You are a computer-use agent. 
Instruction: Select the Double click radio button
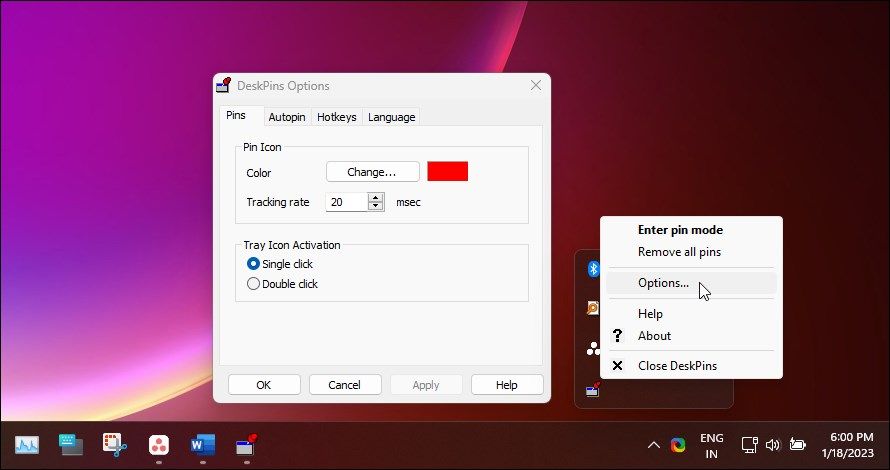click(253, 284)
